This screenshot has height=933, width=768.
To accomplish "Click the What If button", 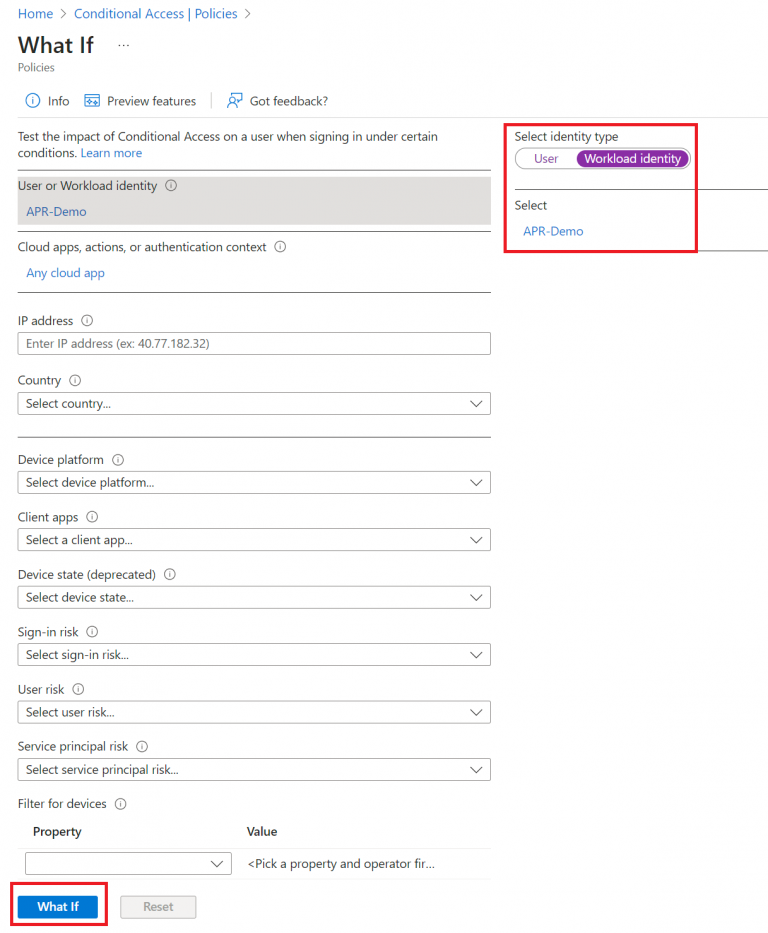I will pos(58,906).
